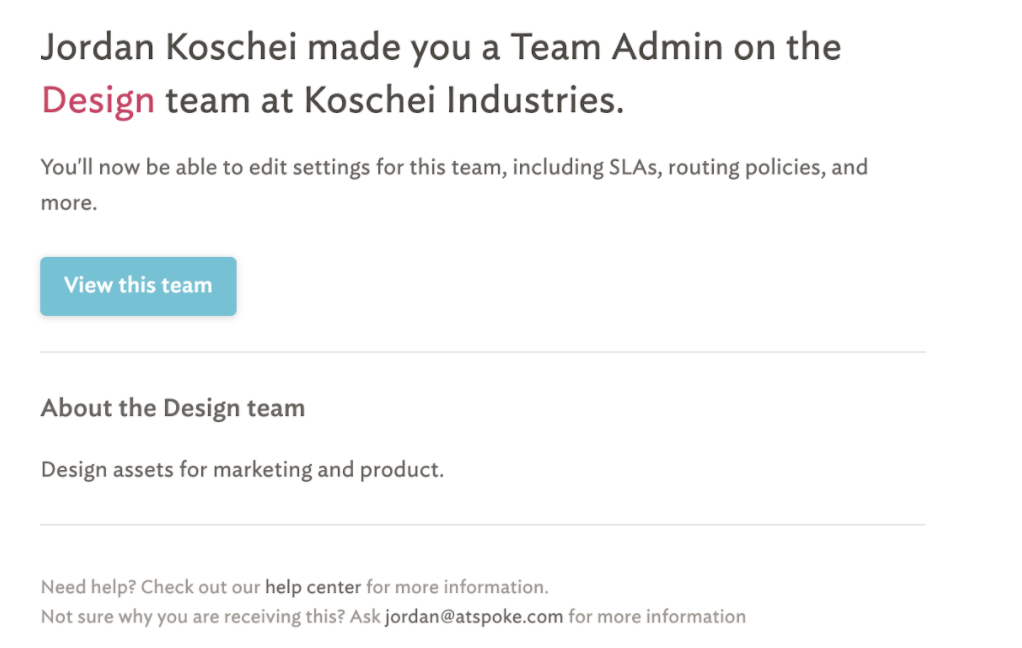The width and height of the screenshot is (1022, 648).
Task: Click the Design assets description text
Action: (242, 470)
